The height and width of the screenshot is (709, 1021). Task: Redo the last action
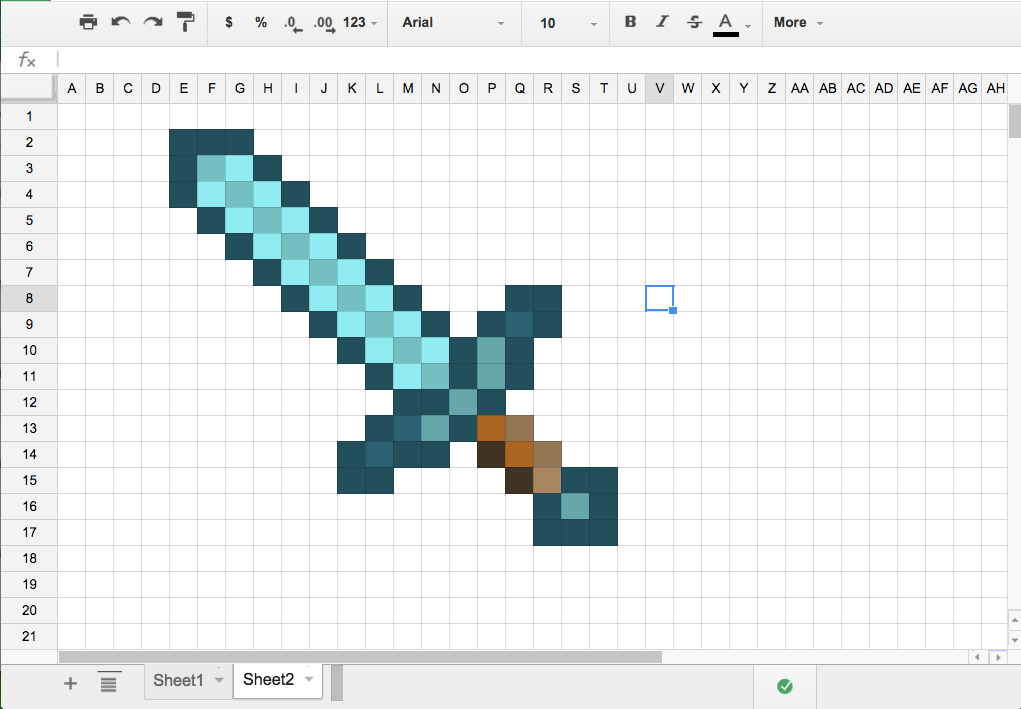pyautogui.click(x=152, y=22)
